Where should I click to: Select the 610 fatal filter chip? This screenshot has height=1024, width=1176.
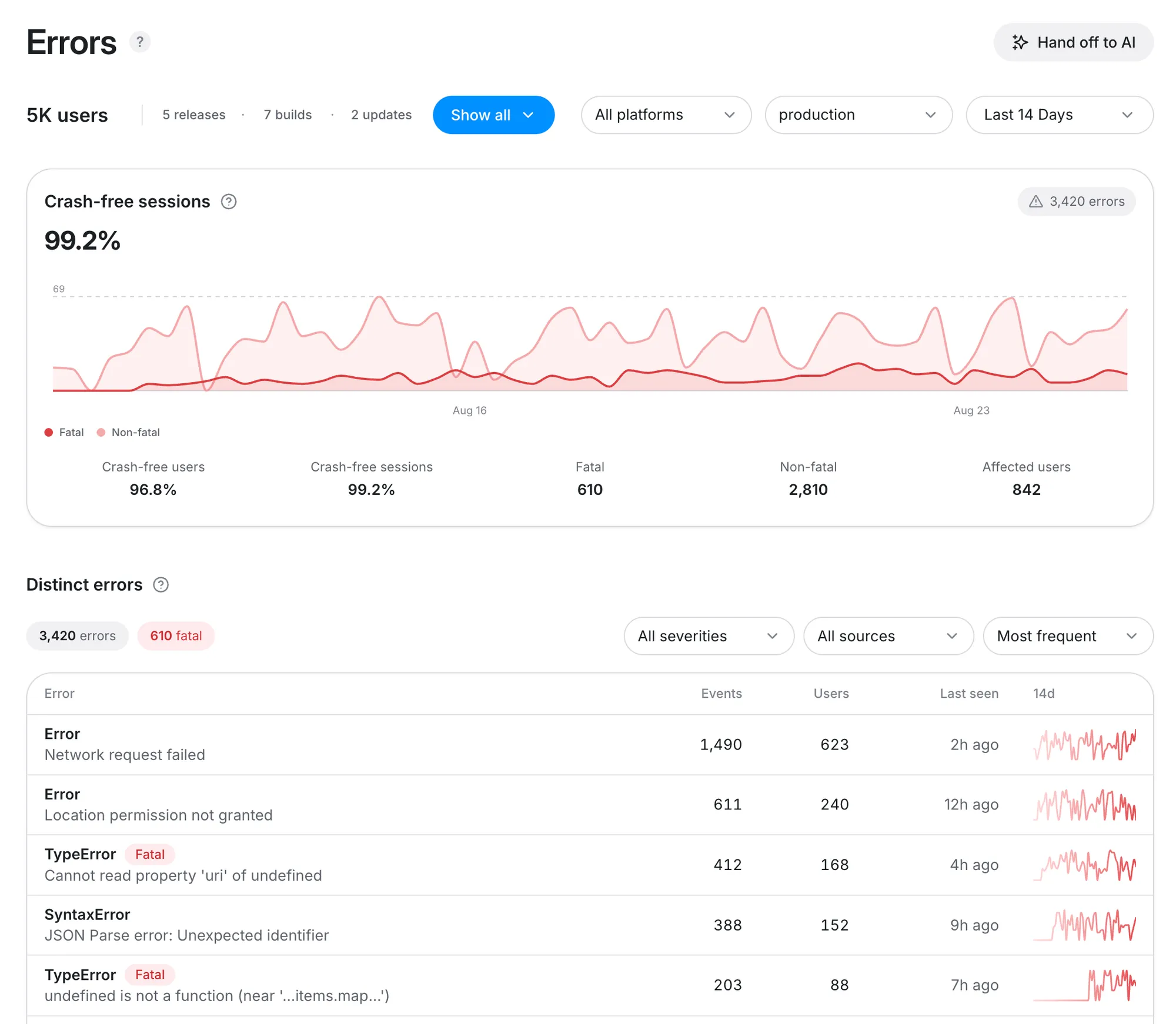tap(176, 636)
